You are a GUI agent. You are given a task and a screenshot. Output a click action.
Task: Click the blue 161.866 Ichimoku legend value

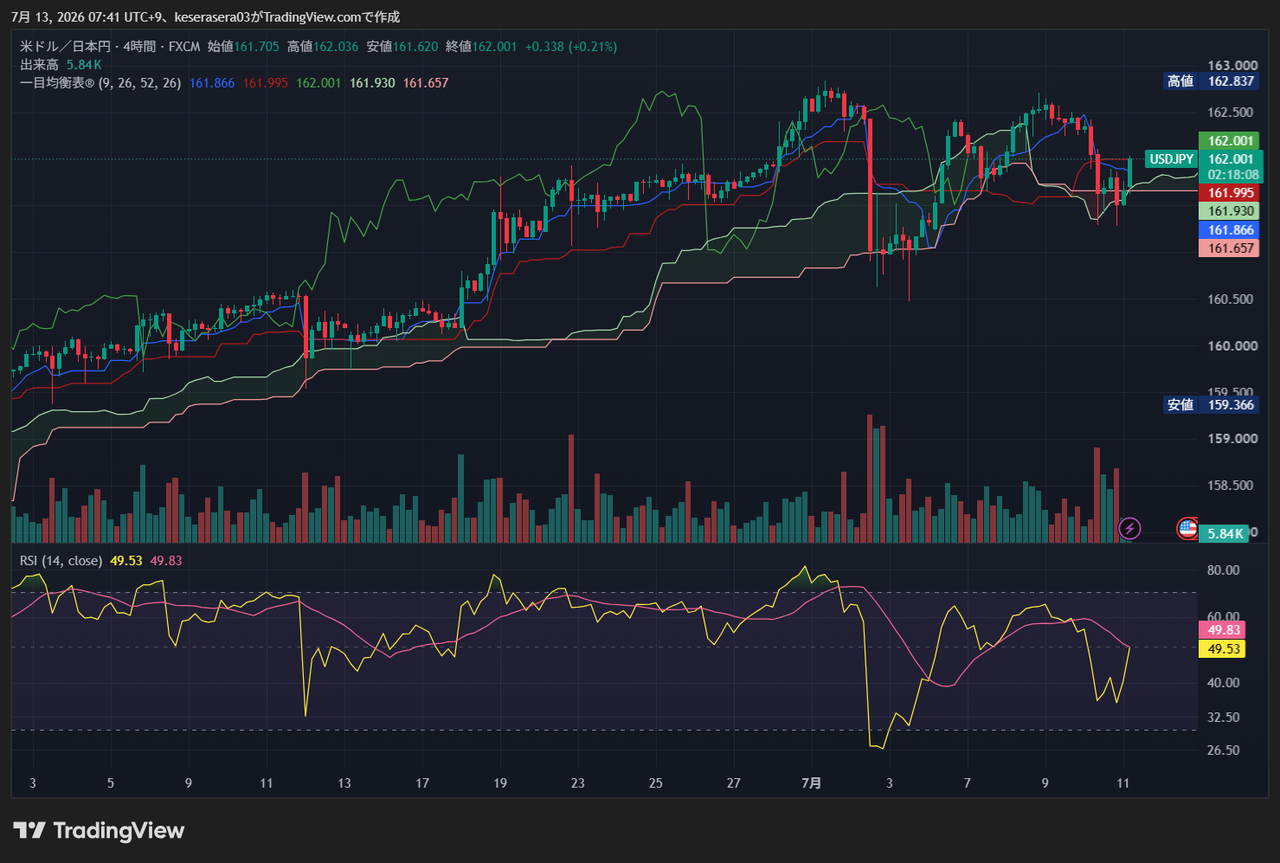212,83
